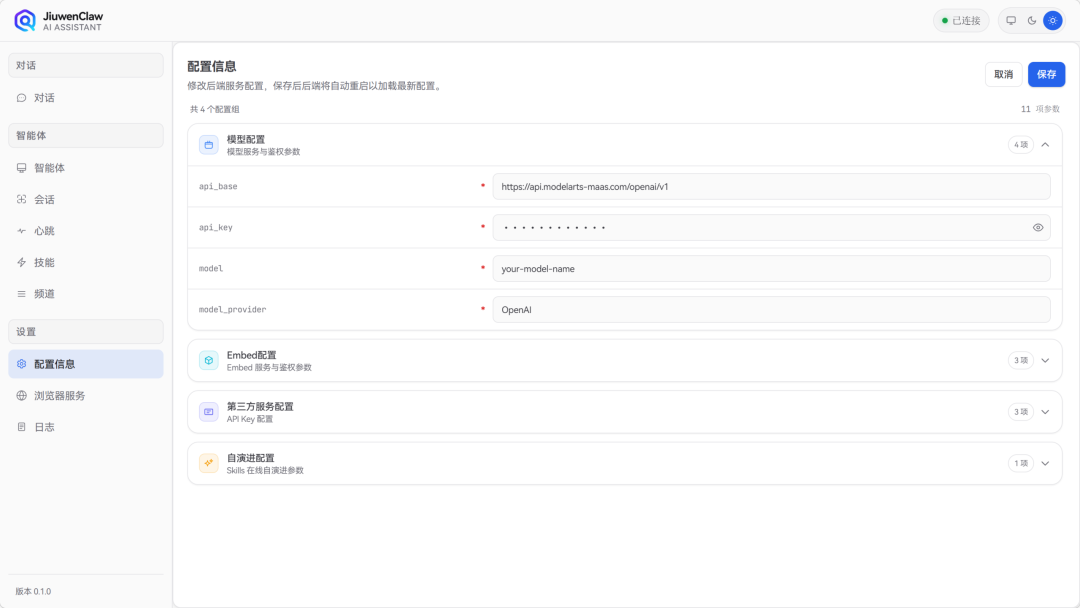
Task: Reveal the hidden api_key value
Action: pyautogui.click(x=1037, y=227)
